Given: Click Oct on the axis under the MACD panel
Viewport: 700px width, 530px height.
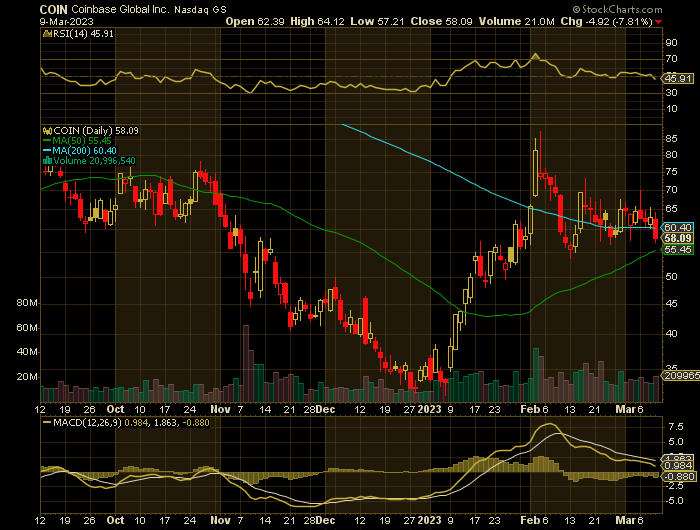Looking at the screenshot, I should point(116,521).
